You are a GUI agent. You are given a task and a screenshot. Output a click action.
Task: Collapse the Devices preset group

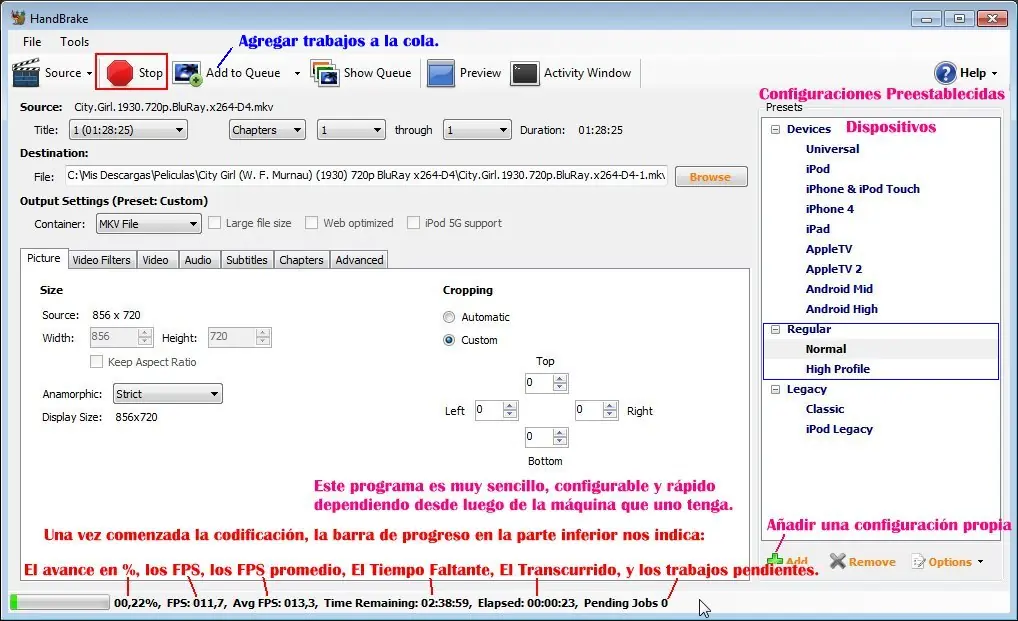coord(775,129)
